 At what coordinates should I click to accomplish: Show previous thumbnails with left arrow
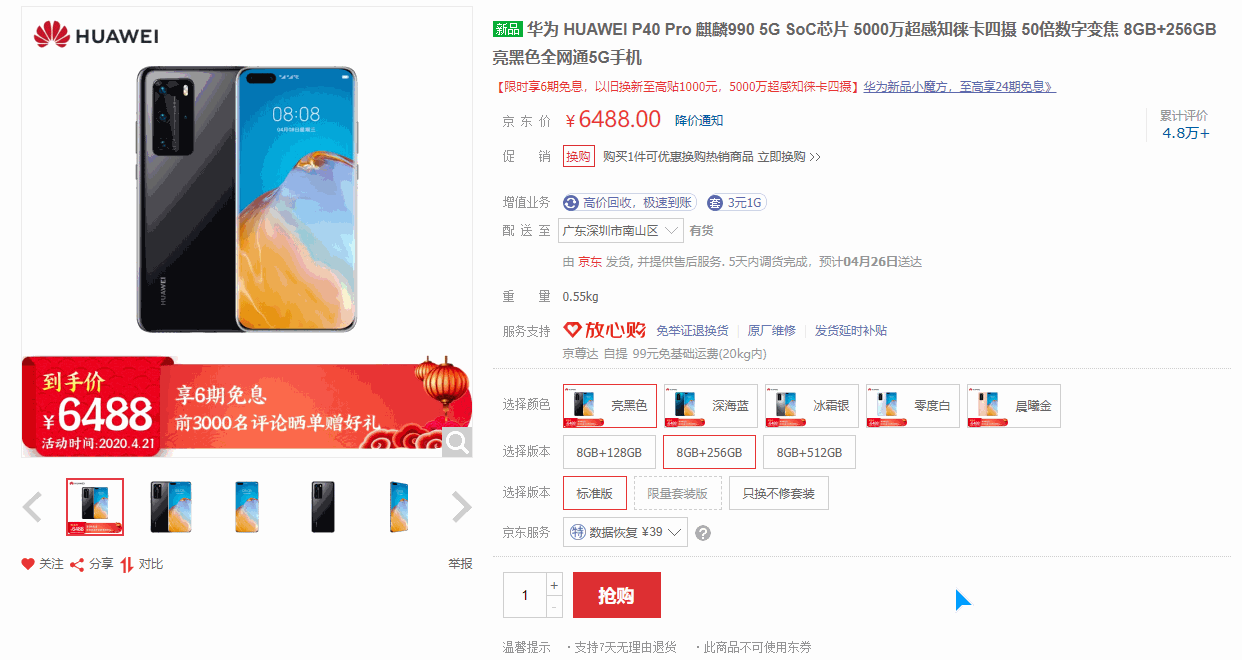point(32,507)
